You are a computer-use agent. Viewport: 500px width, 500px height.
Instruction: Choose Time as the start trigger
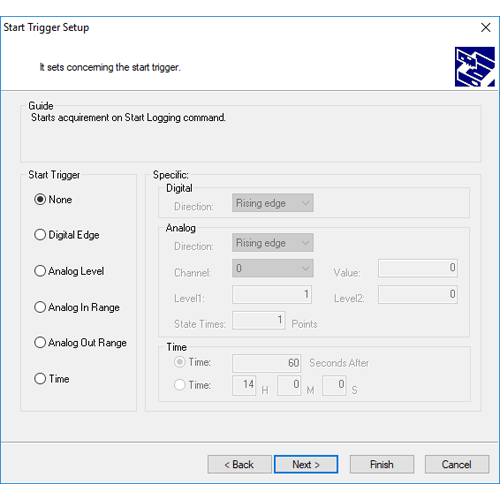point(52,378)
